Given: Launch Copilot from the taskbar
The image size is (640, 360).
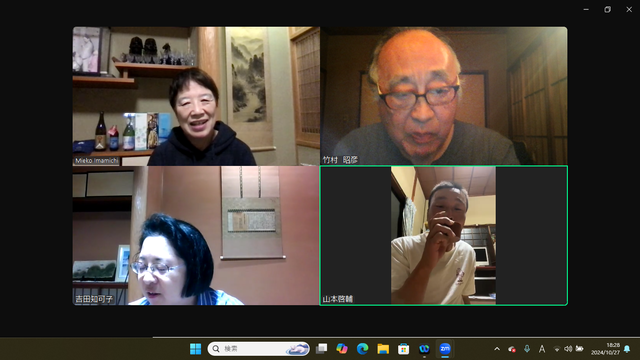Looking at the screenshot, I should (342, 349).
